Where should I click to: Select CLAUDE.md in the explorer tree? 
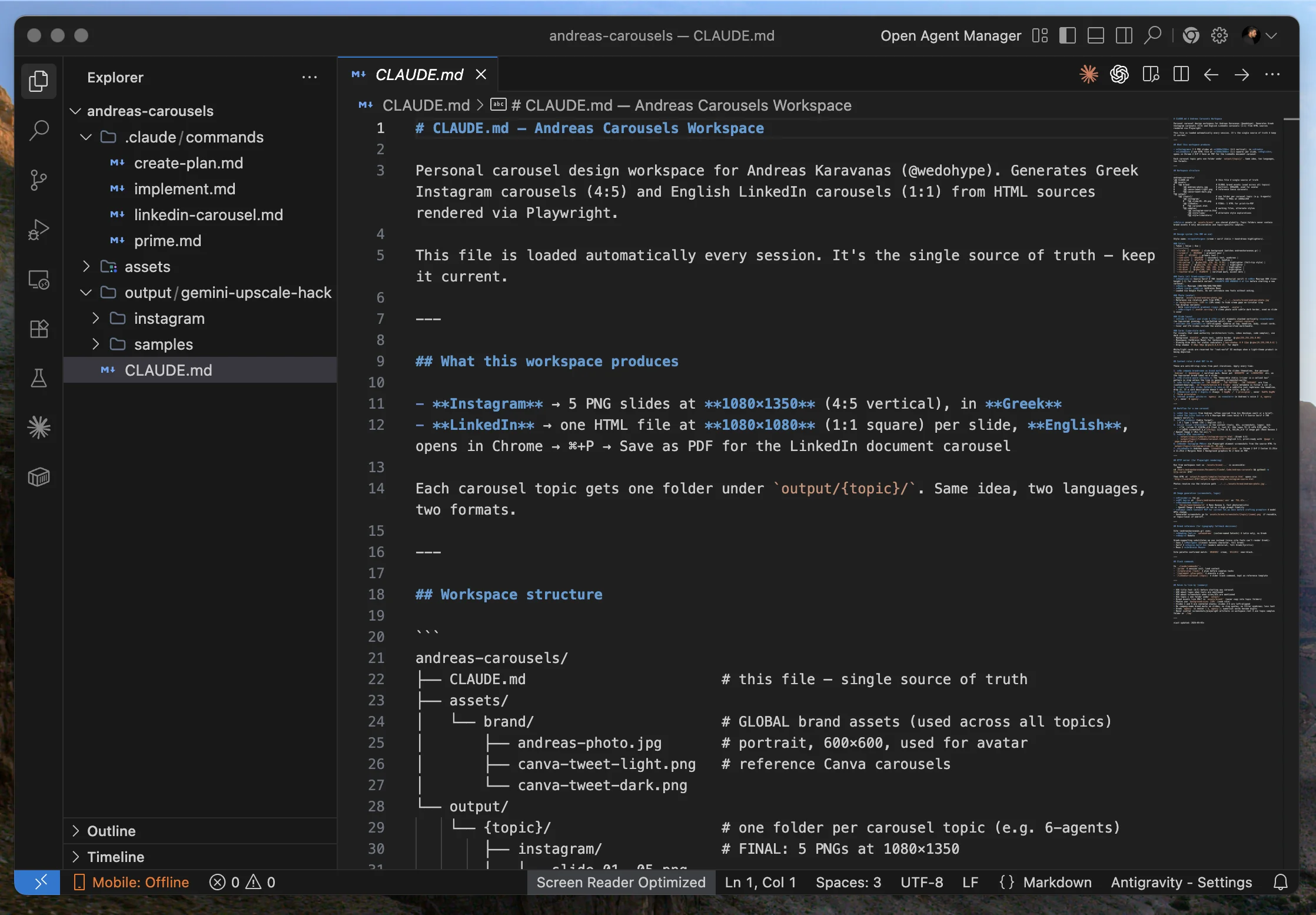[x=200, y=370]
